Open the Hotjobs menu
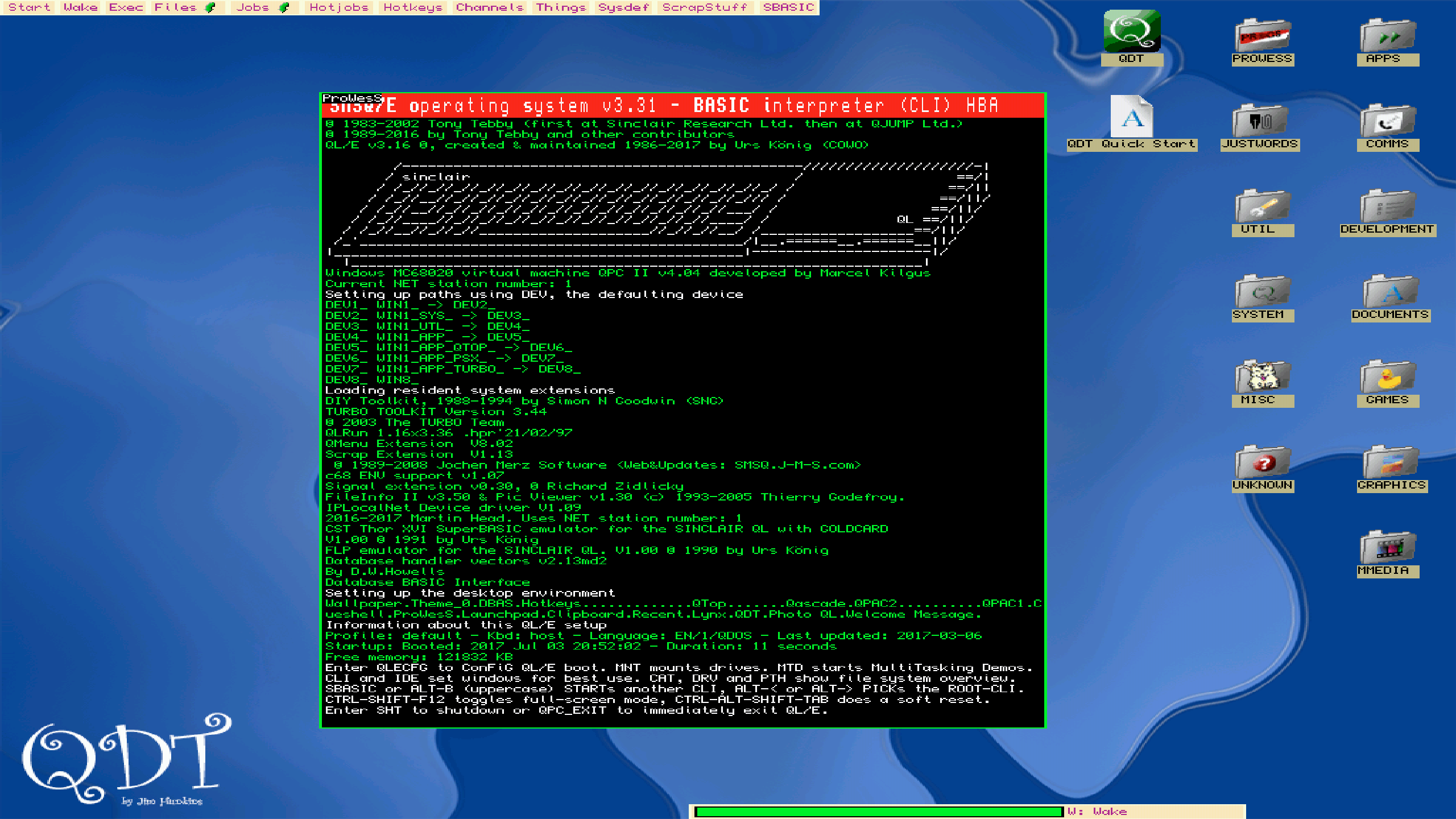This screenshot has width=1456, height=819. click(x=339, y=7)
